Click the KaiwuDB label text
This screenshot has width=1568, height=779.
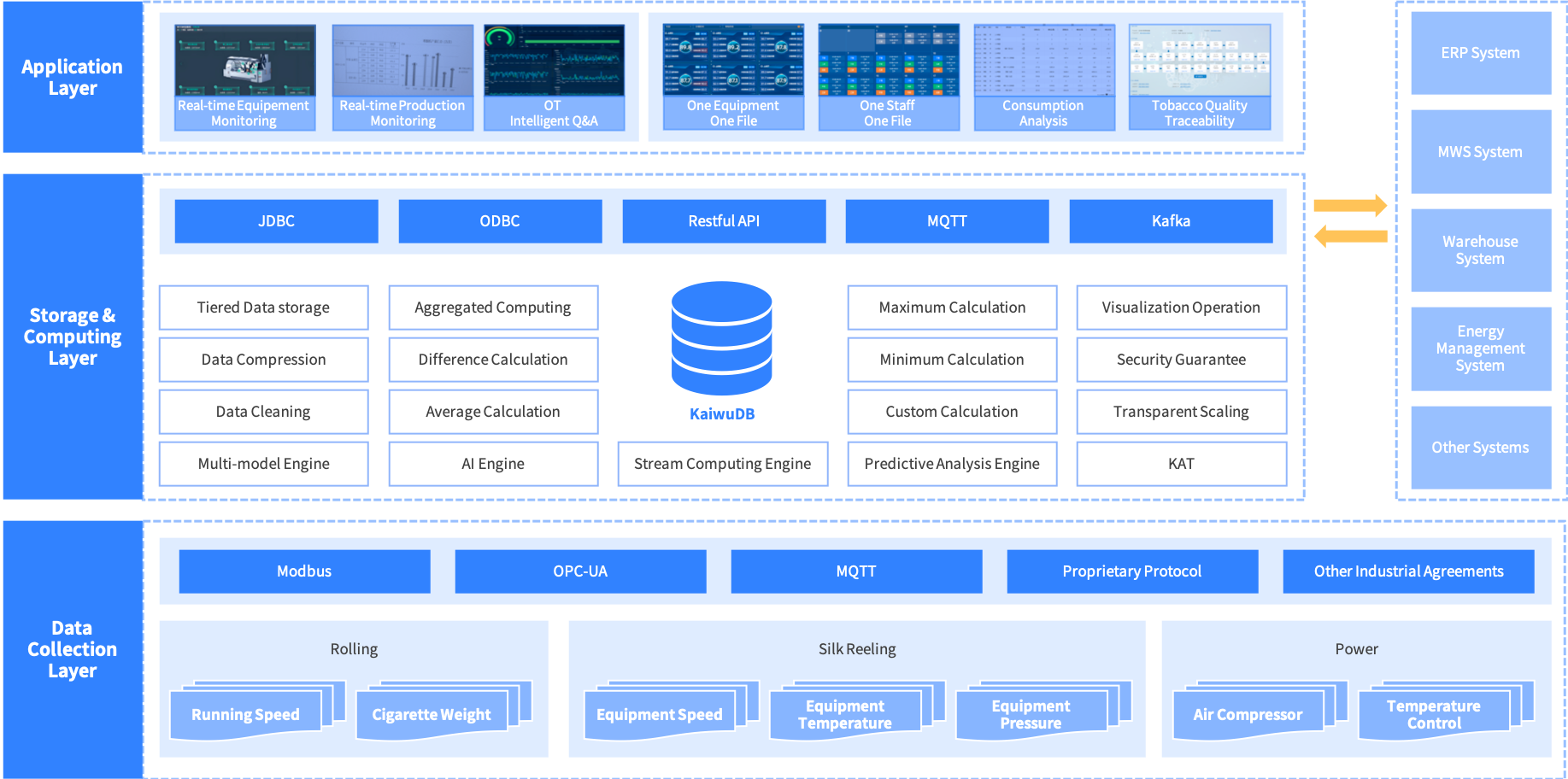tap(722, 413)
